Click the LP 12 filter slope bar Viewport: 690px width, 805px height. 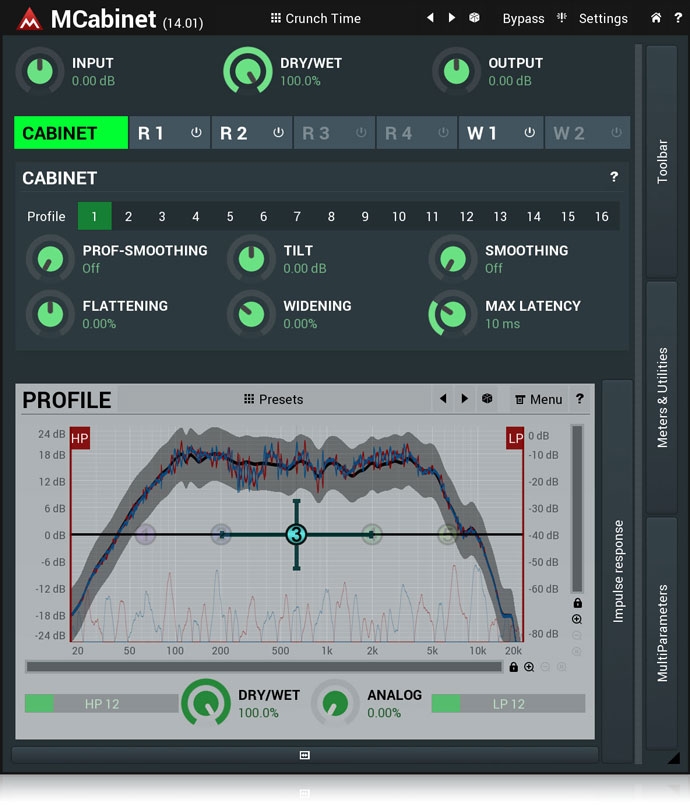508,704
